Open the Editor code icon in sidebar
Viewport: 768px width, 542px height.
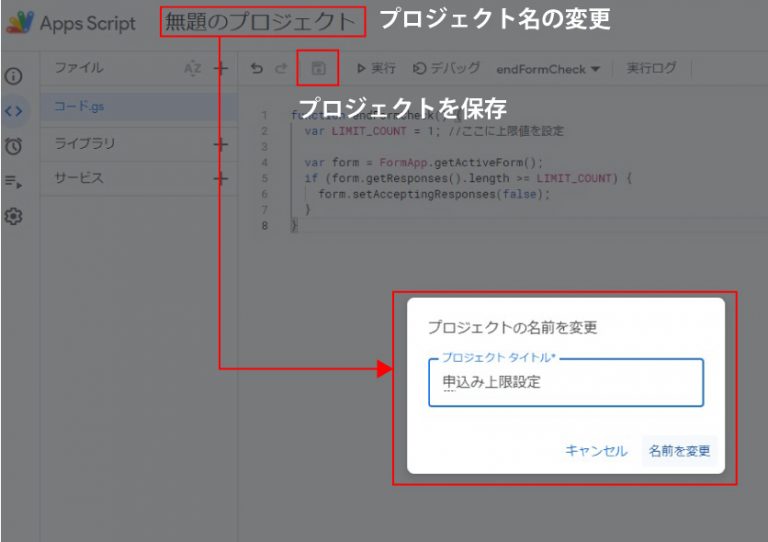(14, 111)
